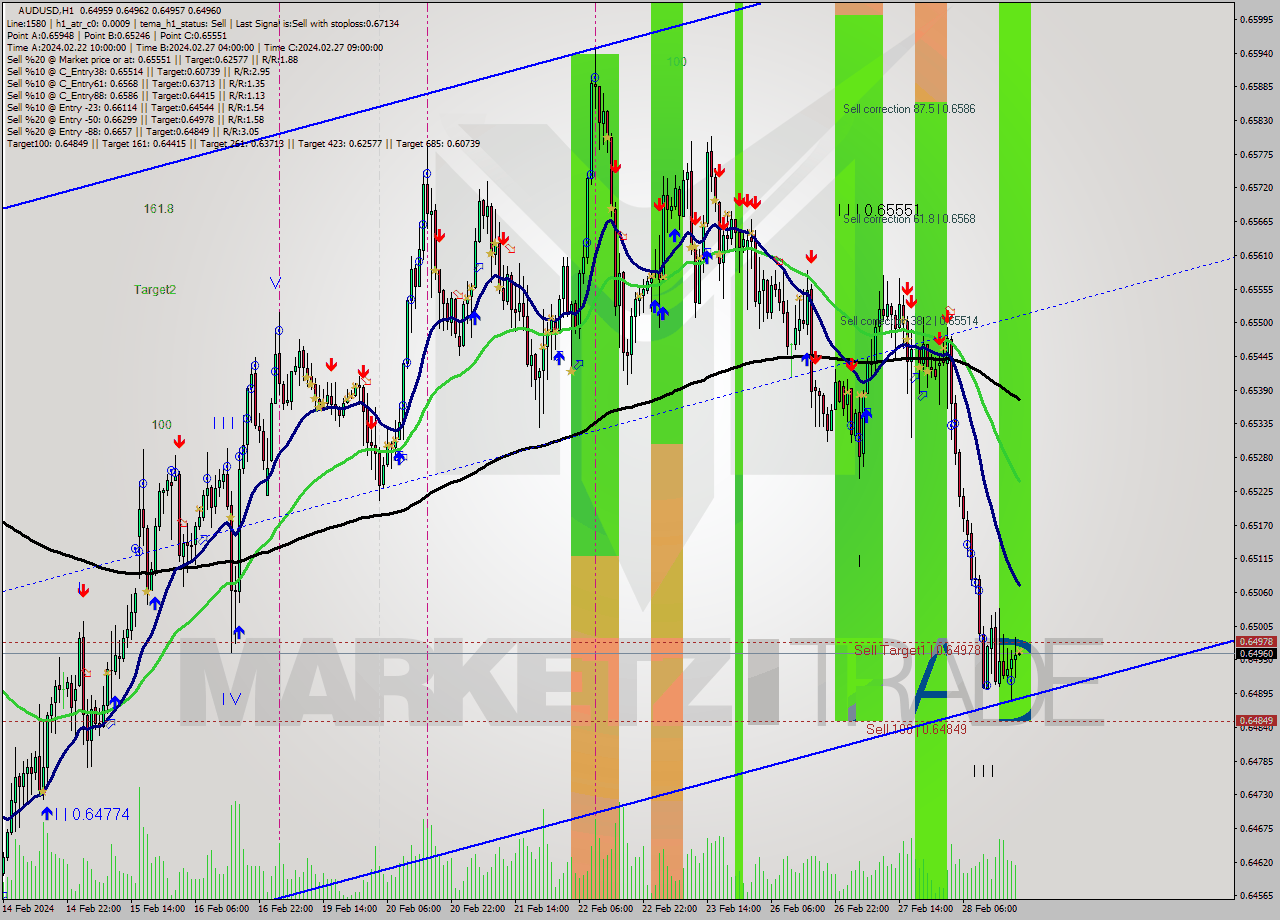Click the 'Sell correction 38.2 | 0.65514' label
Image resolution: width=1280 pixels, height=920 pixels.
pyautogui.click(x=908, y=321)
